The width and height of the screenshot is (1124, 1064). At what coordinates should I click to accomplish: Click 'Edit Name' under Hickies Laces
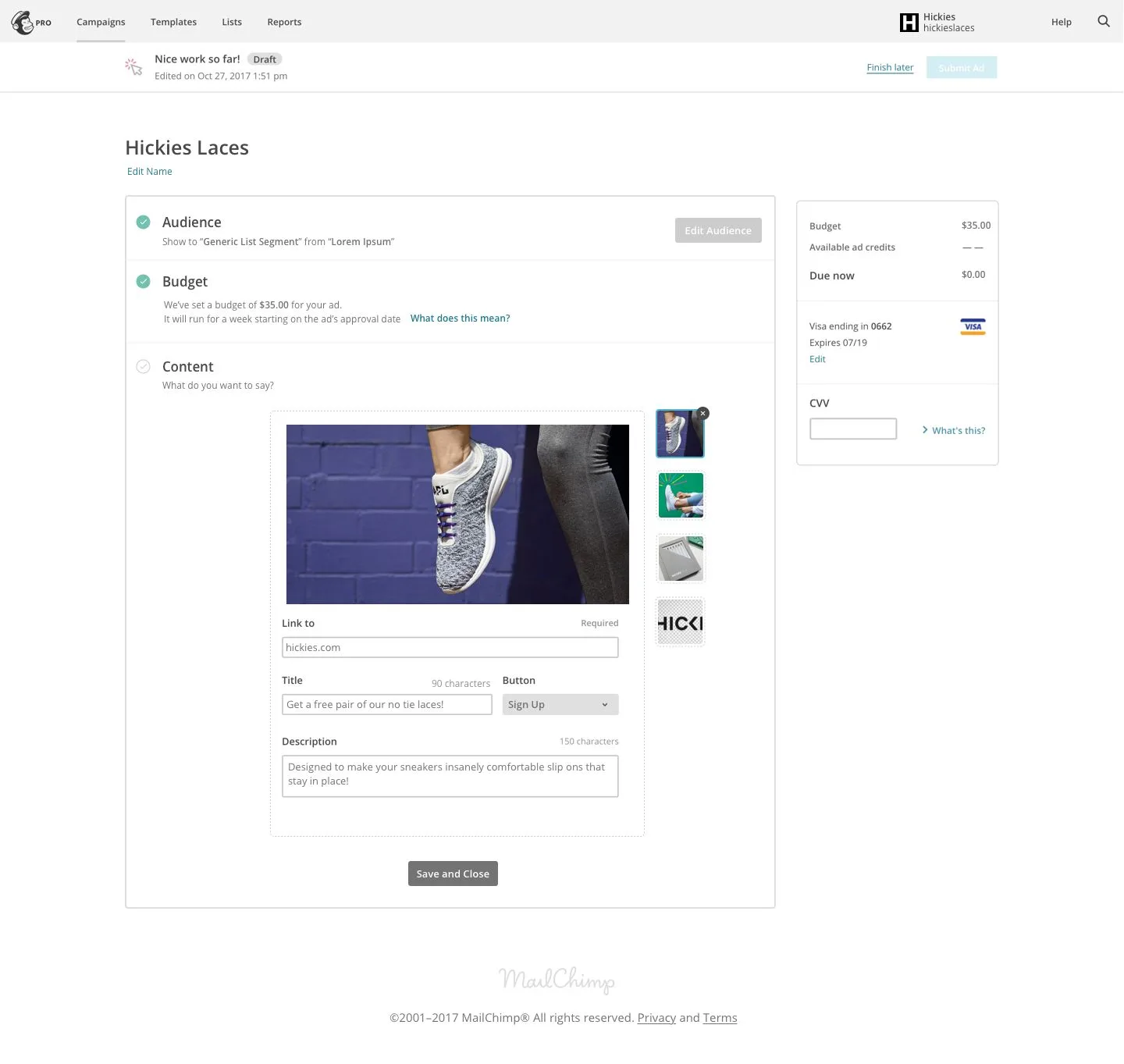(149, 171)
